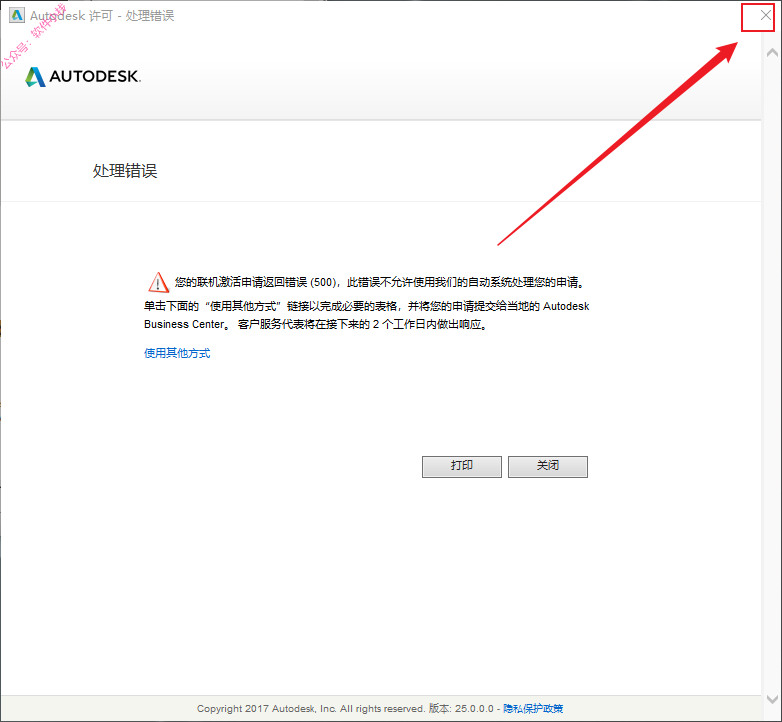
Task: Click the red warning triangle icon
Action: pos(159,282)
